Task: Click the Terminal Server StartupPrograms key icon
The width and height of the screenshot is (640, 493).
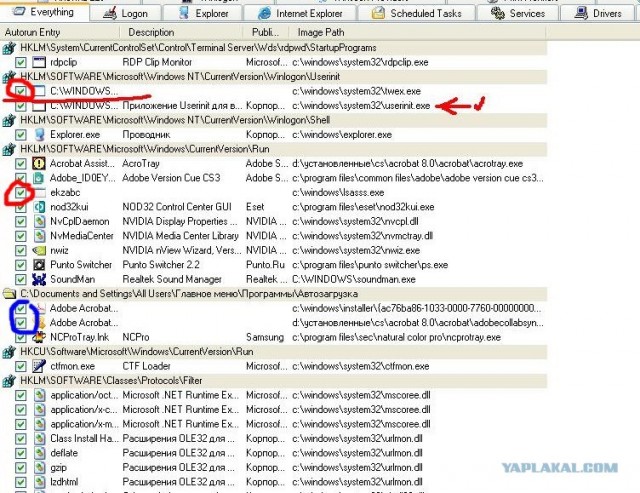Action: click(9, 48)
